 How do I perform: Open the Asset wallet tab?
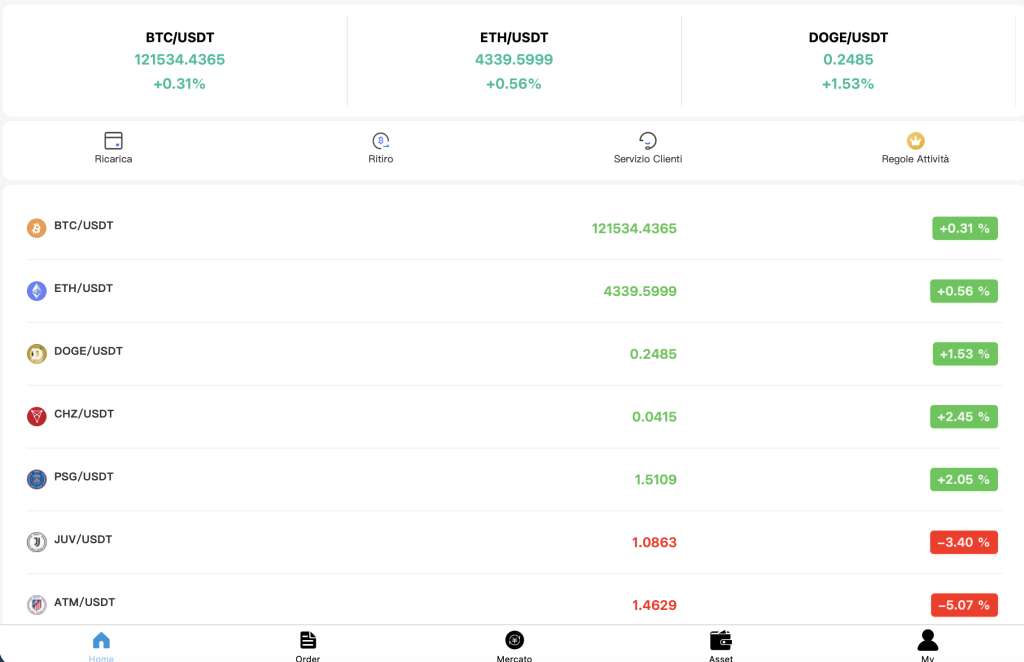721,643
